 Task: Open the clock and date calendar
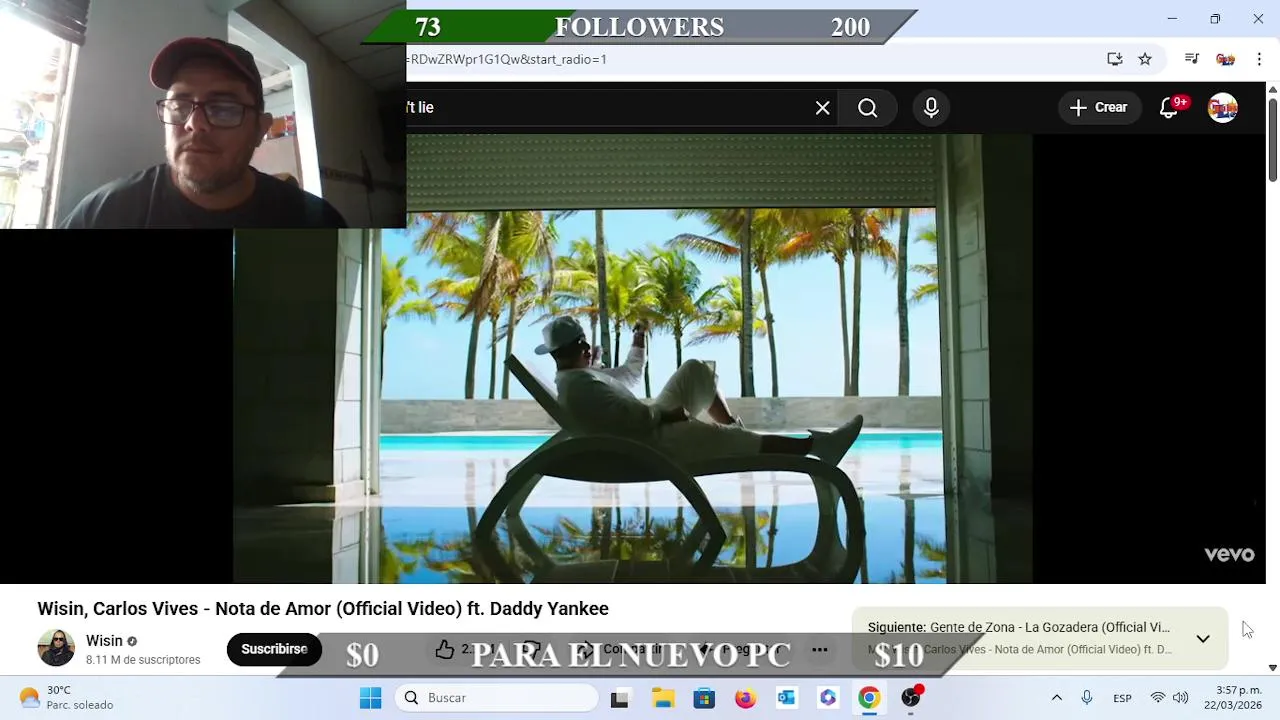coord(1235,698)
